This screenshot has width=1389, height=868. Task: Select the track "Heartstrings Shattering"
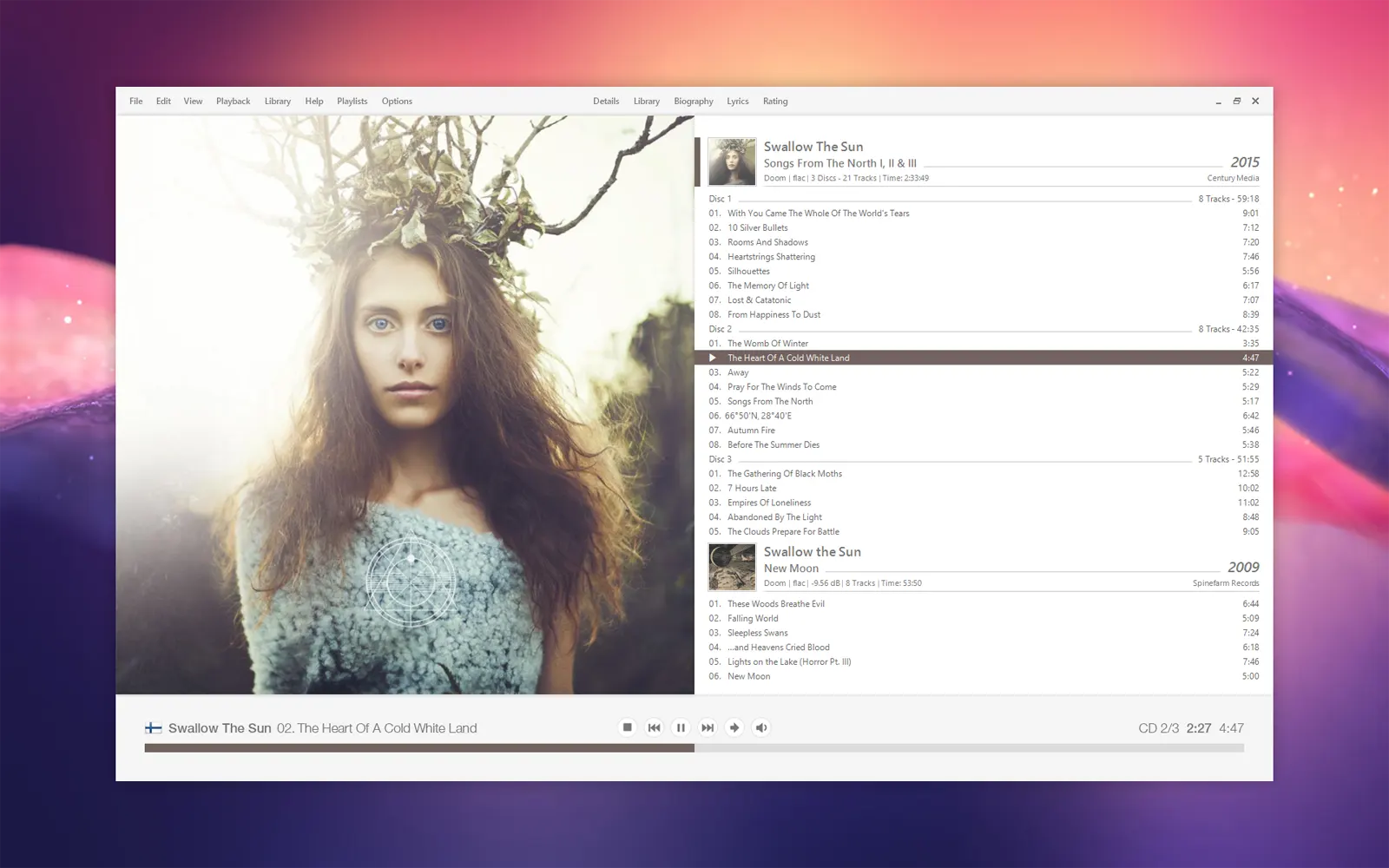click(x=984, y=257)
